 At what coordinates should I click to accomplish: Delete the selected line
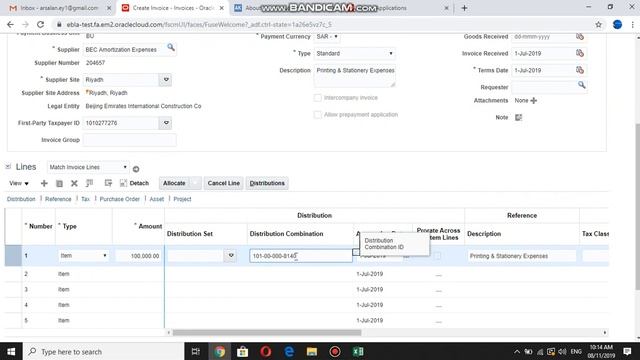tap(74, 183)
